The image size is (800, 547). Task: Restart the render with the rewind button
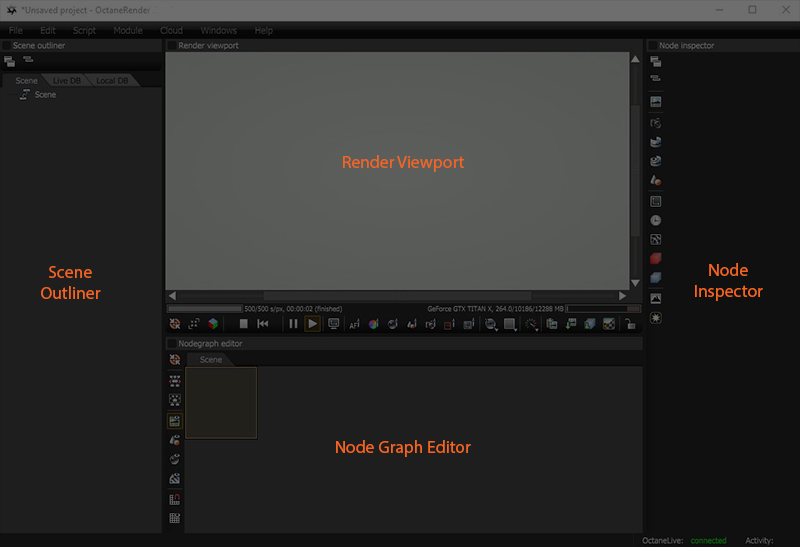(x=263, y=324)
